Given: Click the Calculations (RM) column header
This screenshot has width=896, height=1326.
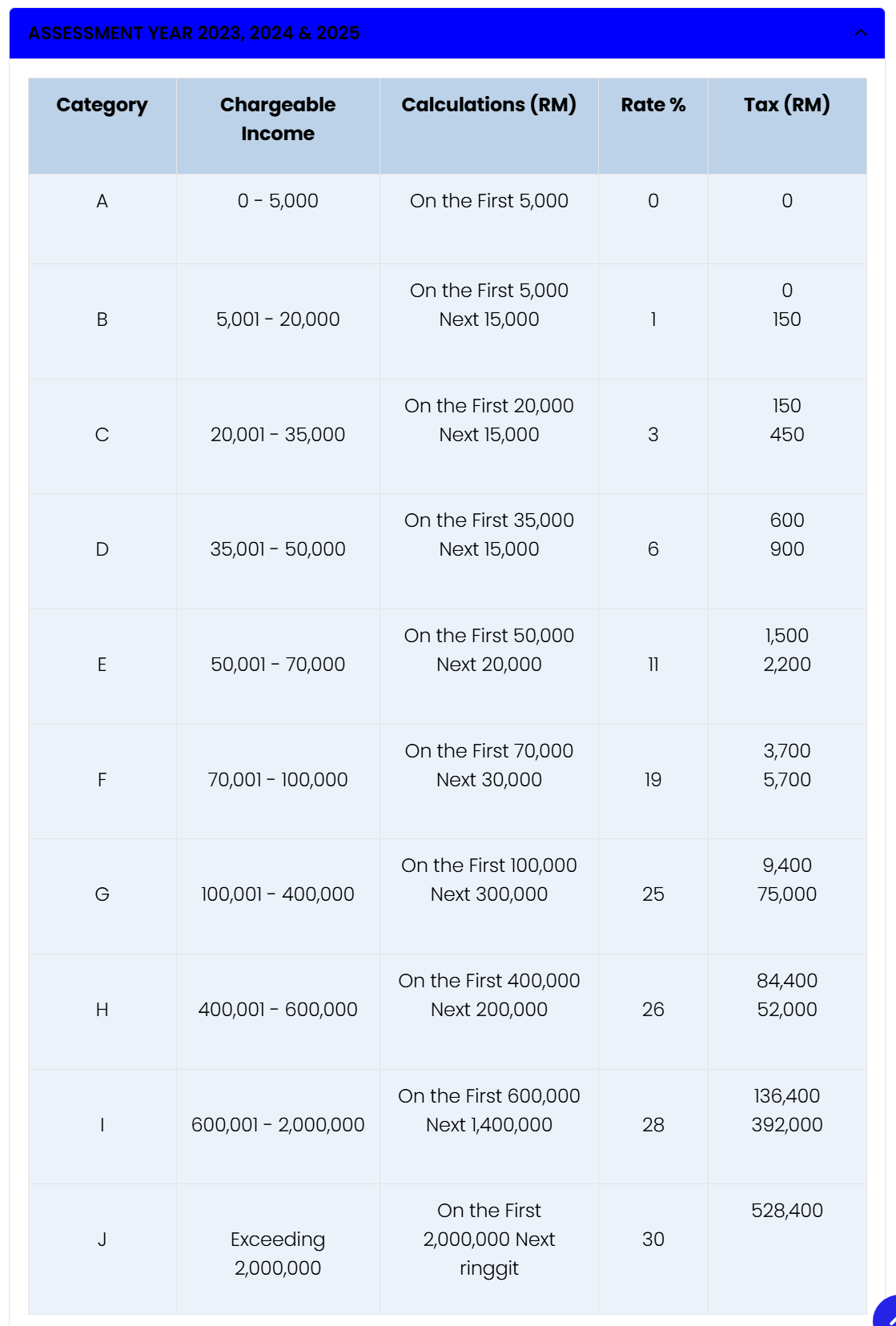Looking at the screenshot, I should [x=488, y=105].
